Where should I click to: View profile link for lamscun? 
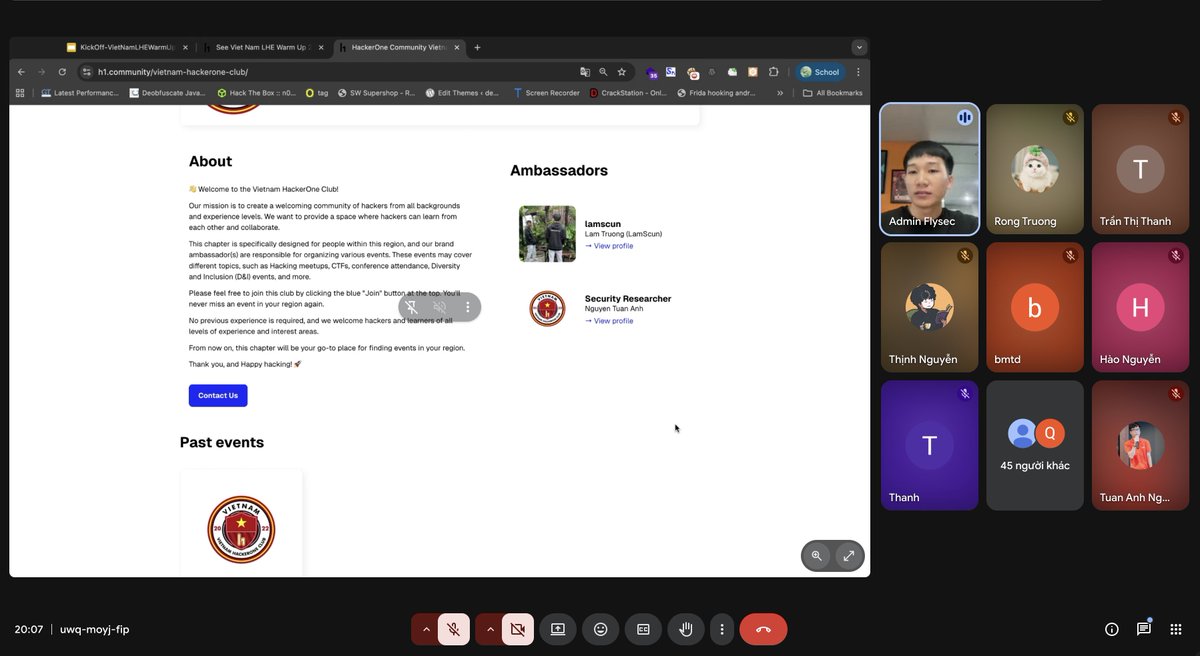point(609,246)
